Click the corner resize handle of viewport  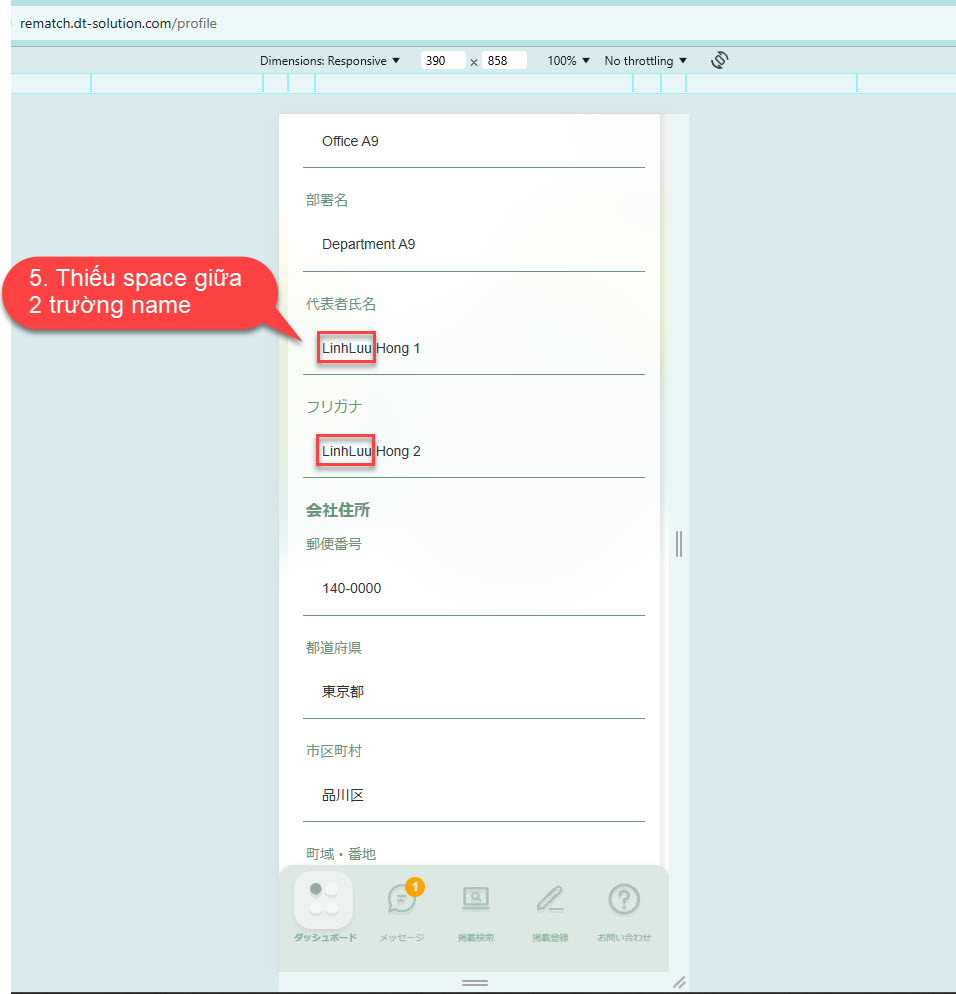coord(679,982)
